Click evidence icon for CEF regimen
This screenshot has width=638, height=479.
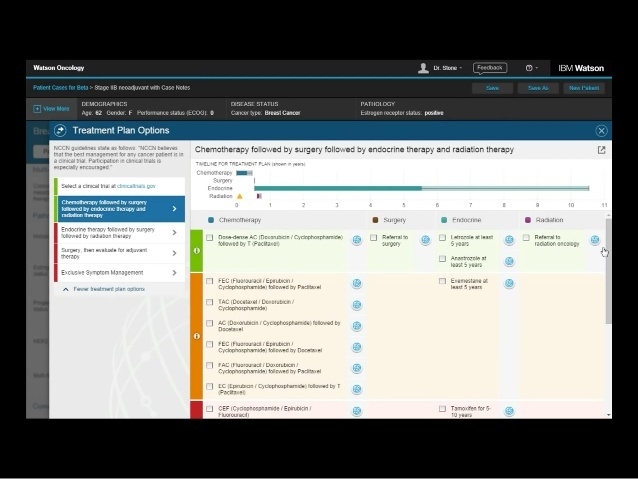tap(357, 411)
